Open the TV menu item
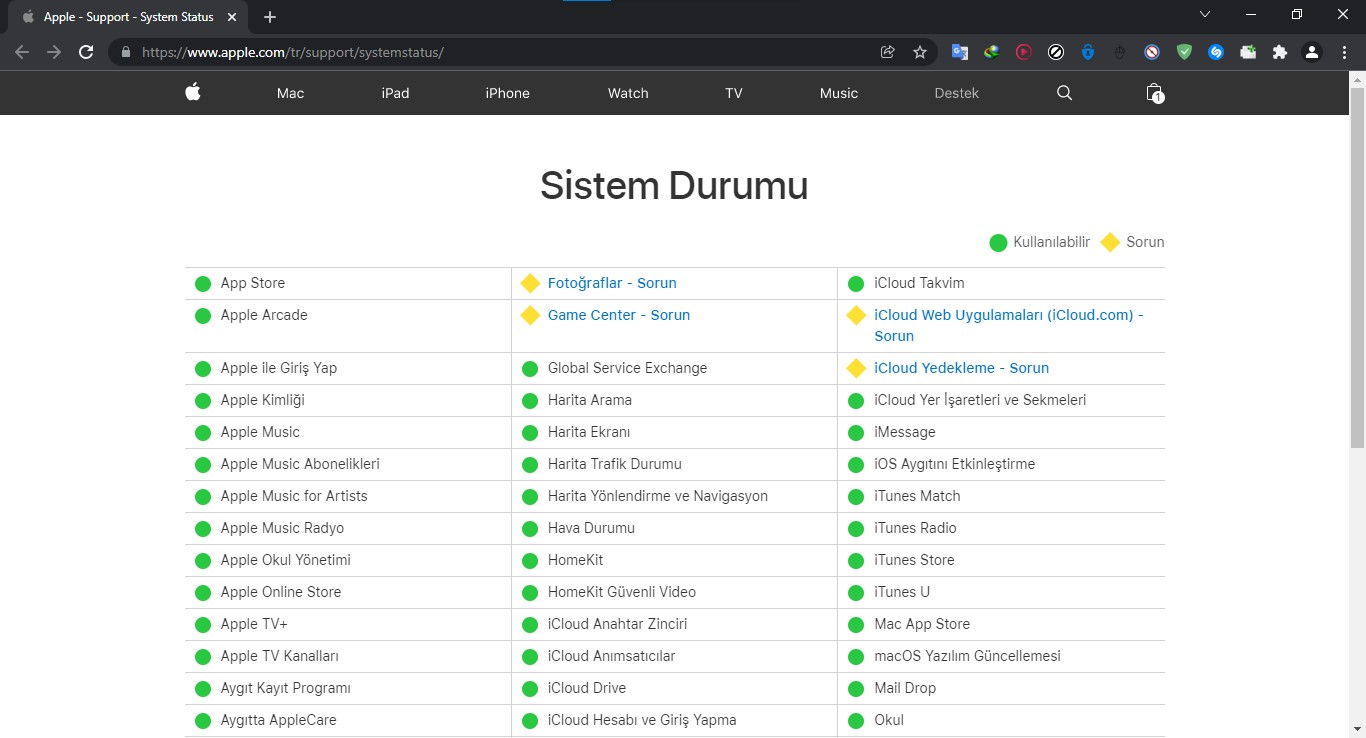 [734, 93]
